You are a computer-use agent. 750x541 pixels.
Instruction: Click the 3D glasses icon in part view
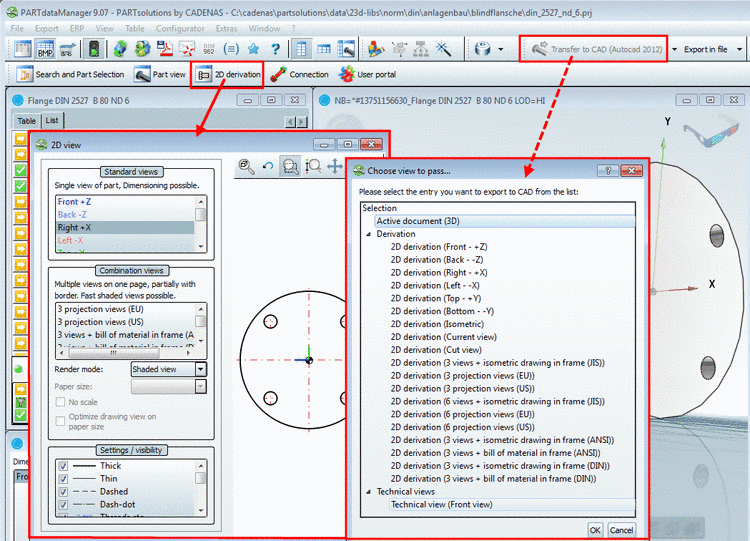click(709, 131)
